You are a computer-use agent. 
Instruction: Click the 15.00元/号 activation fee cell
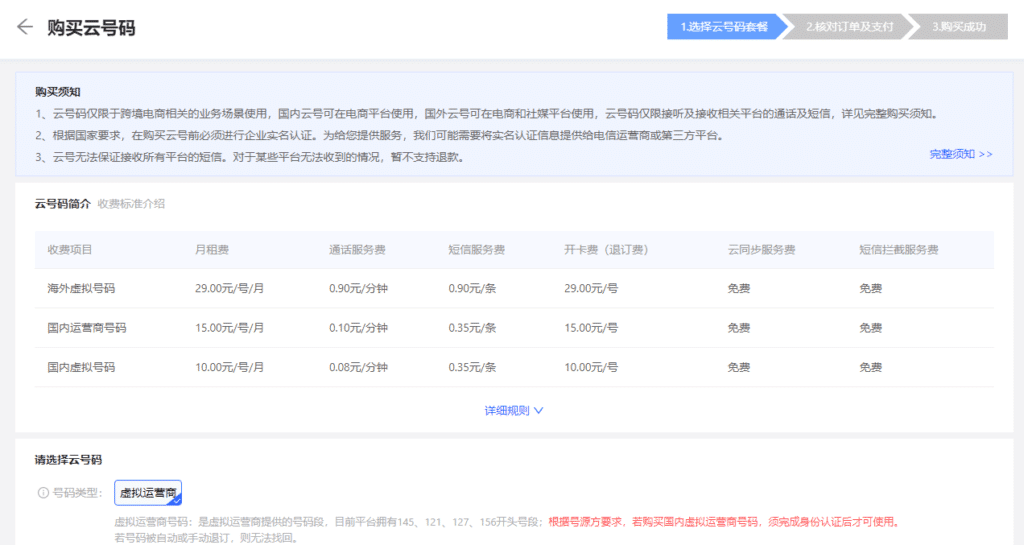(591, 328)
